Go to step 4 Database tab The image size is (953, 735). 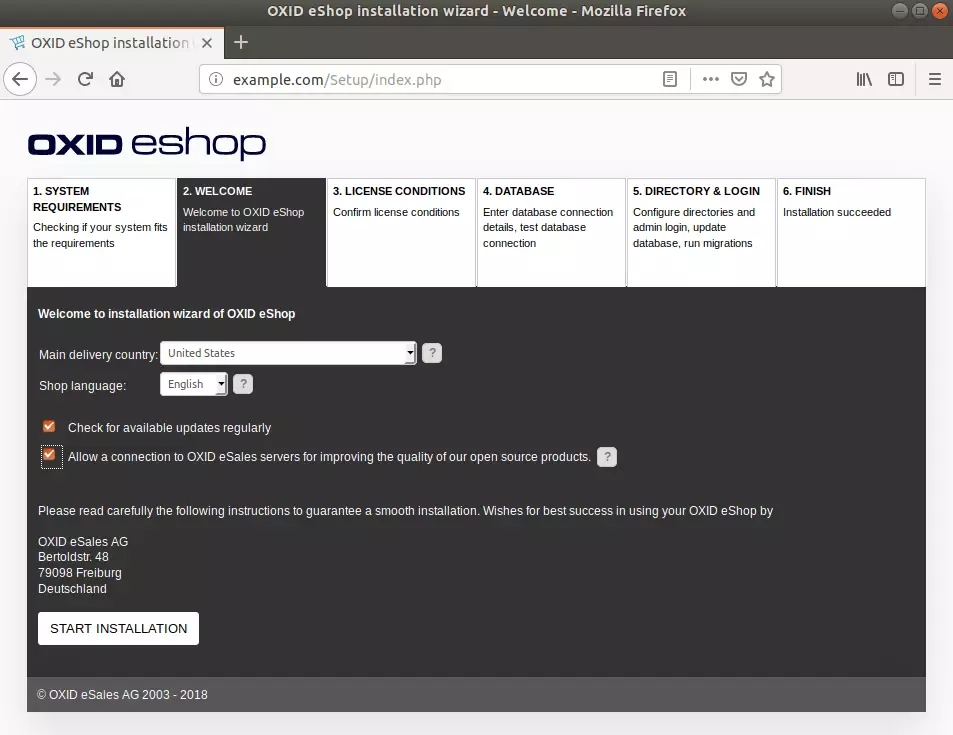point(551,232)
